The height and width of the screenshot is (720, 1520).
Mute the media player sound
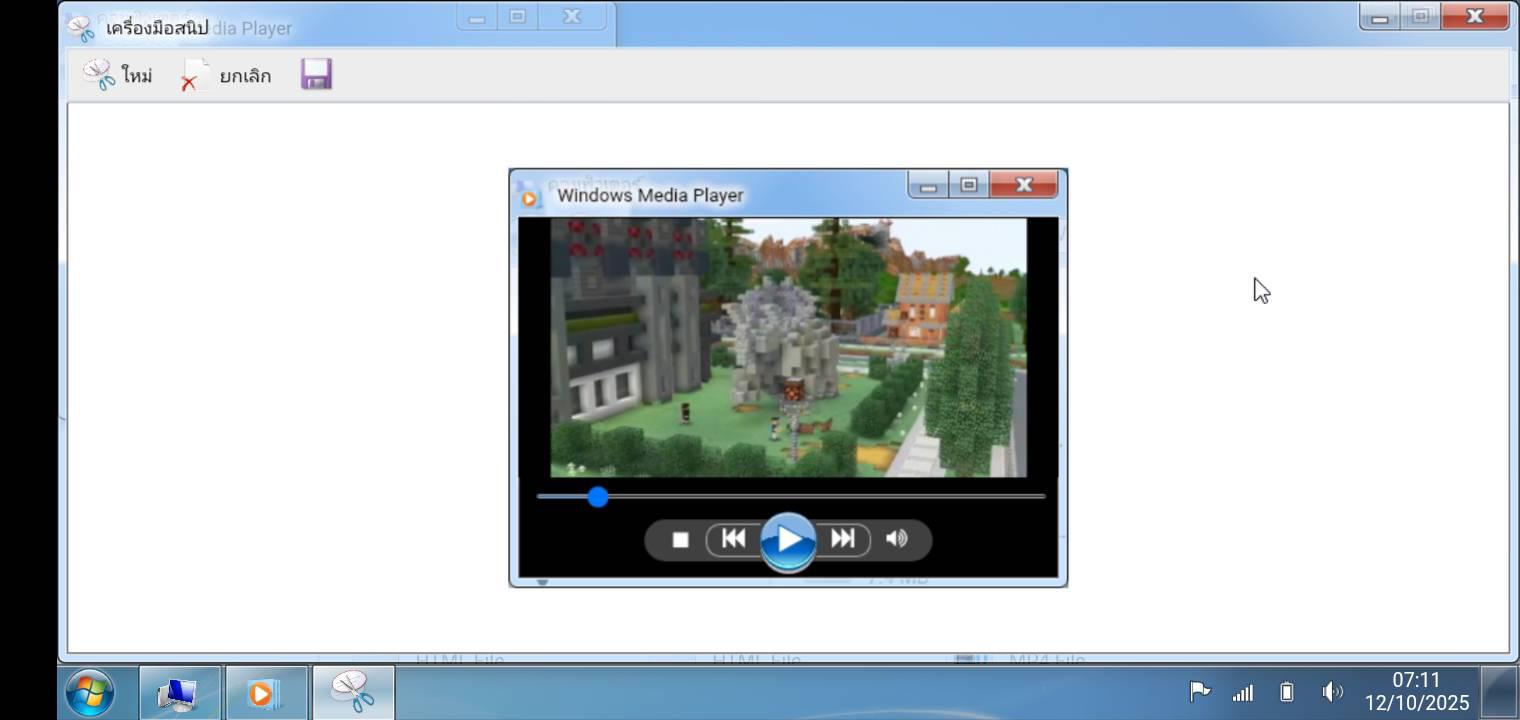[x=897, y=539]
